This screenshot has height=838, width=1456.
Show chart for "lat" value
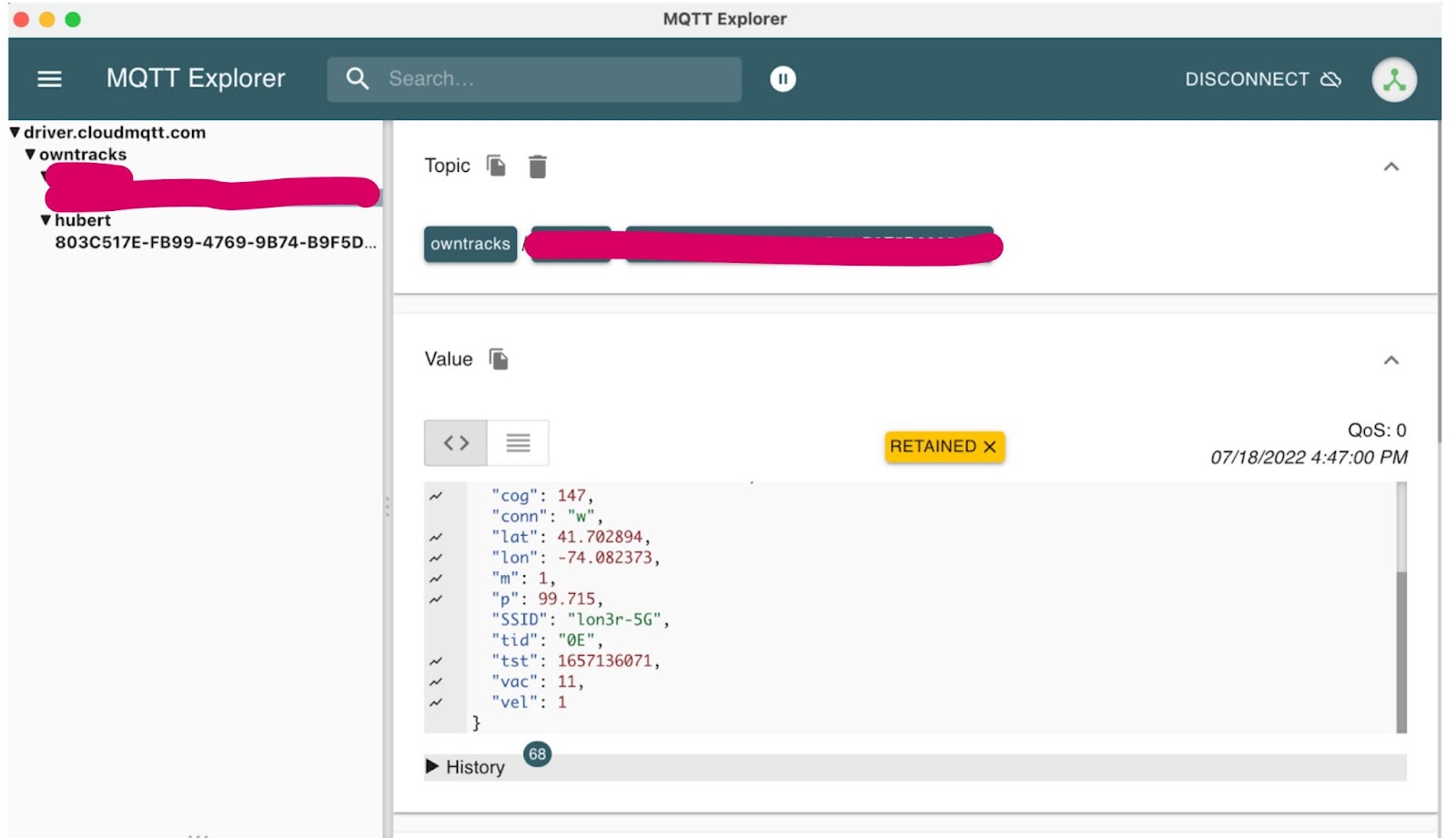pyautogui.click(x=436, y=537)
